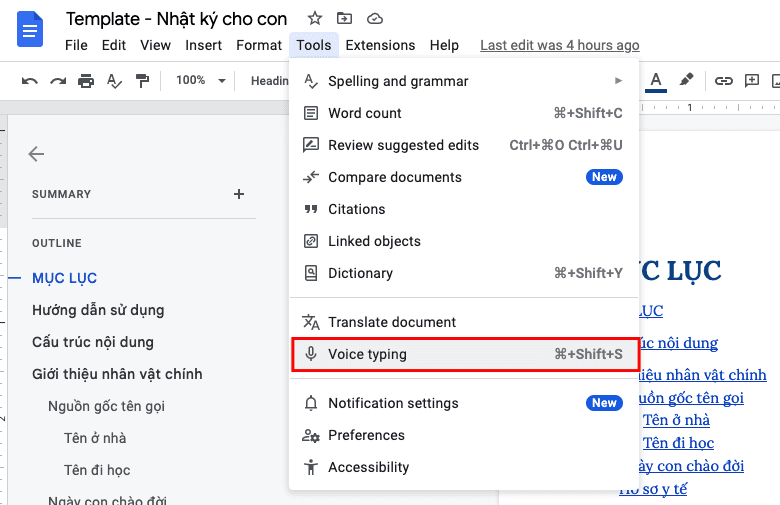
Task: Click the move to folder icon
Action: point(344,19)
